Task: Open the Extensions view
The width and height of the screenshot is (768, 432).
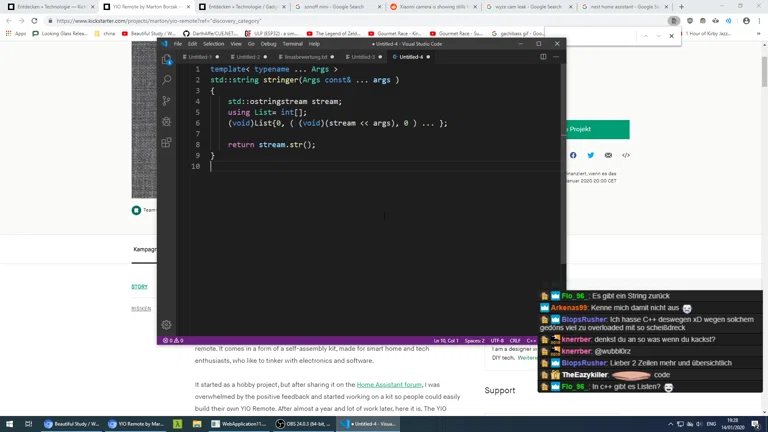Action: [167, 143]
